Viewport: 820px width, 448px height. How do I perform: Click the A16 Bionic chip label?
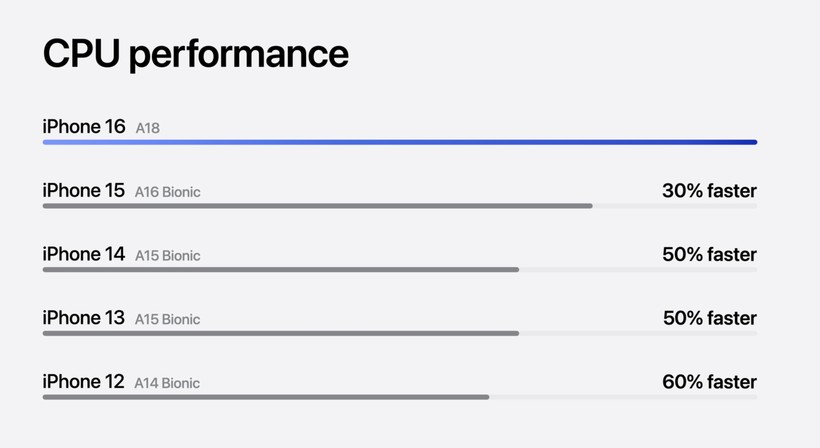pyautogui.click(x=167, y=192)
